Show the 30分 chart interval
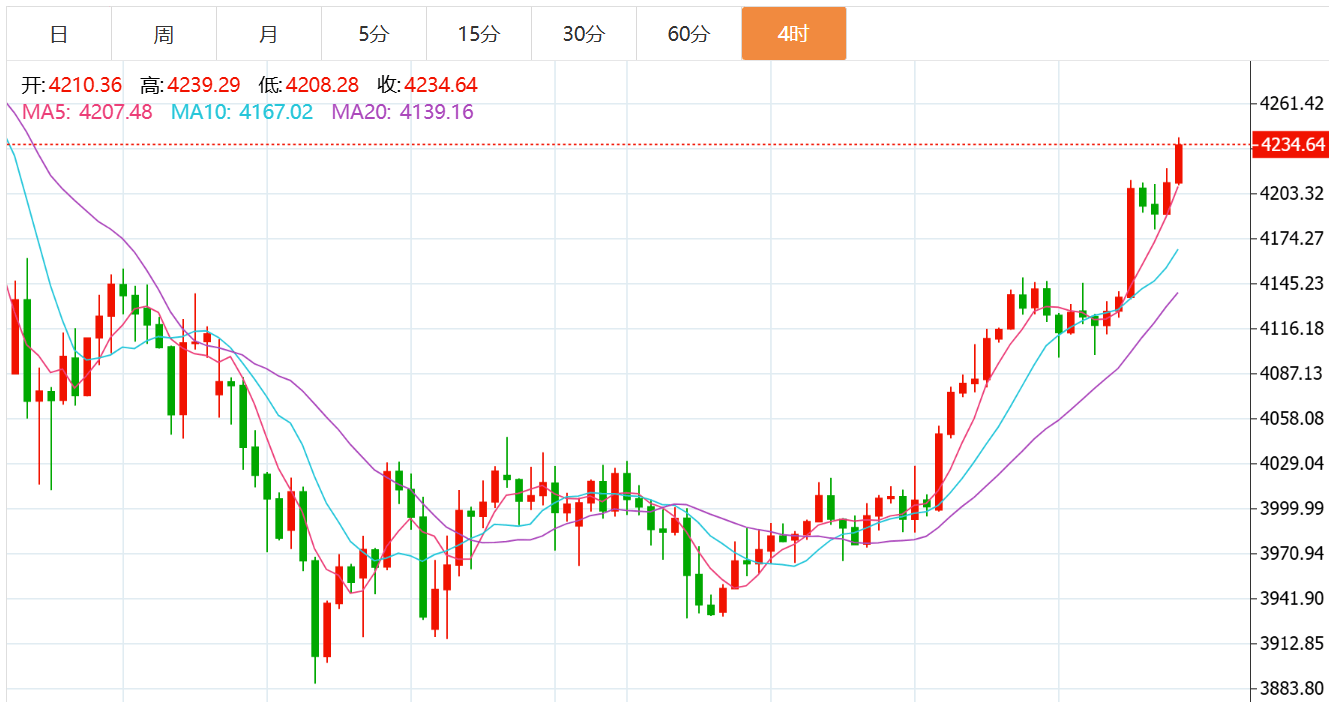This screenshot has height=702, width=1329. (584, 34)
